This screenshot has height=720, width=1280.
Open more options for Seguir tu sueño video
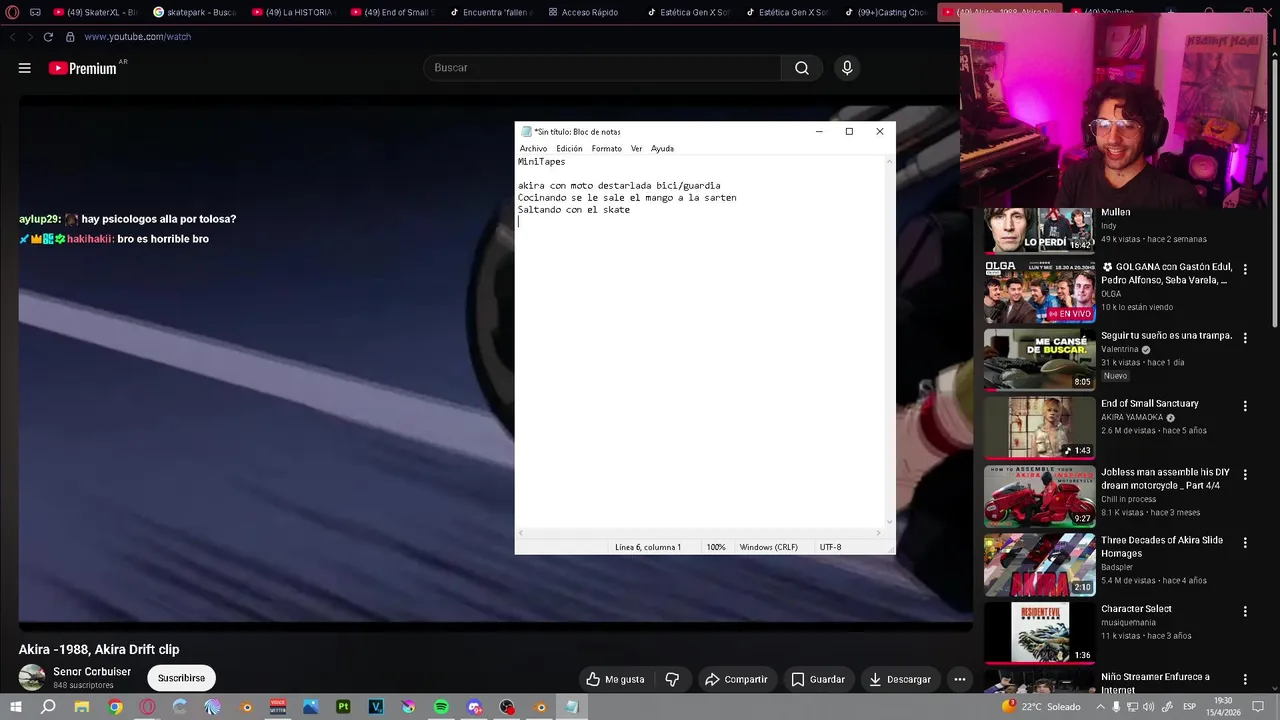1245,338
